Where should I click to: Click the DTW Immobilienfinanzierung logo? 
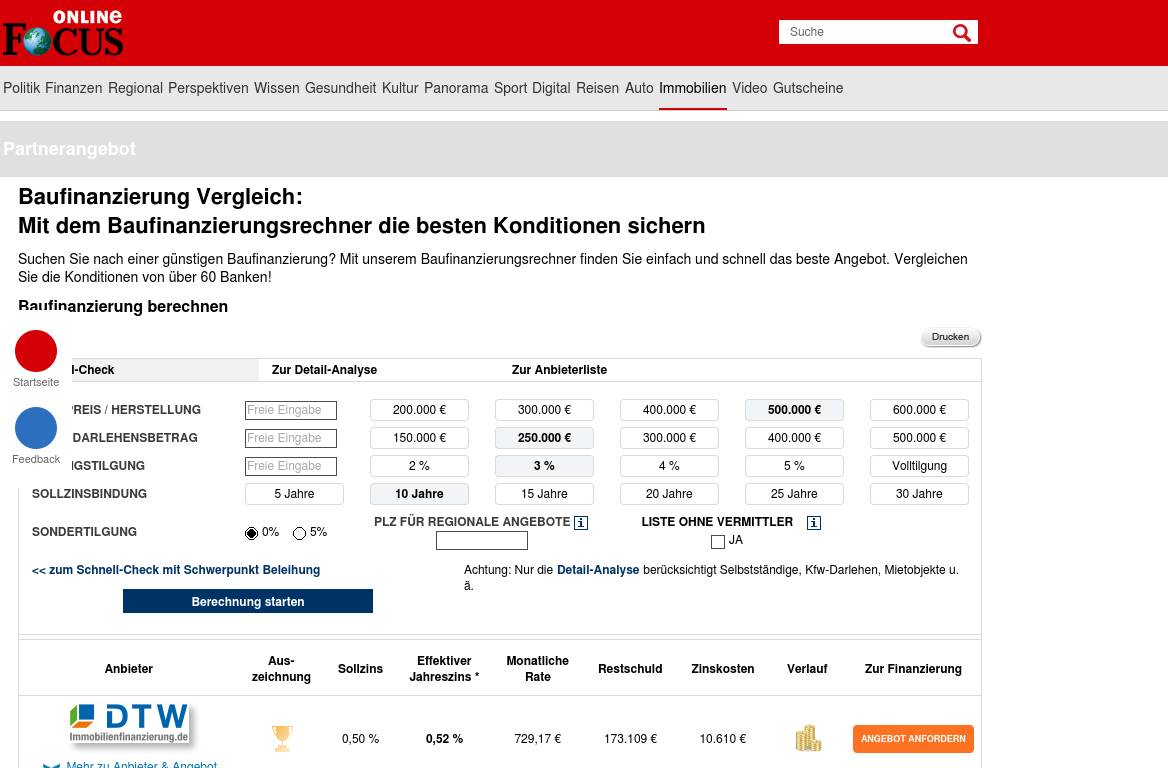point(129,724)
